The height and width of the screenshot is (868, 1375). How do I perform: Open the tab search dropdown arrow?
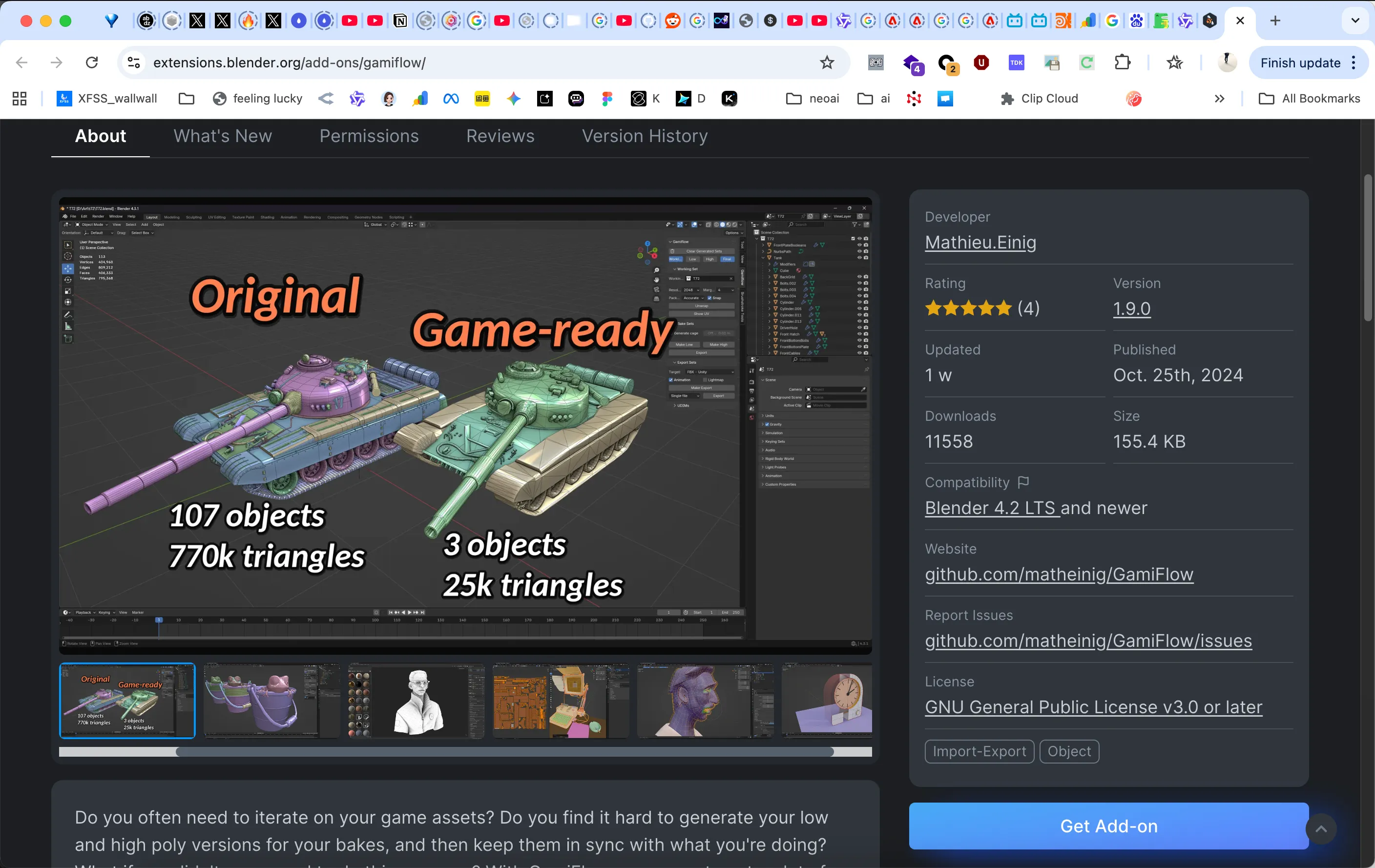pos(1354,21)
